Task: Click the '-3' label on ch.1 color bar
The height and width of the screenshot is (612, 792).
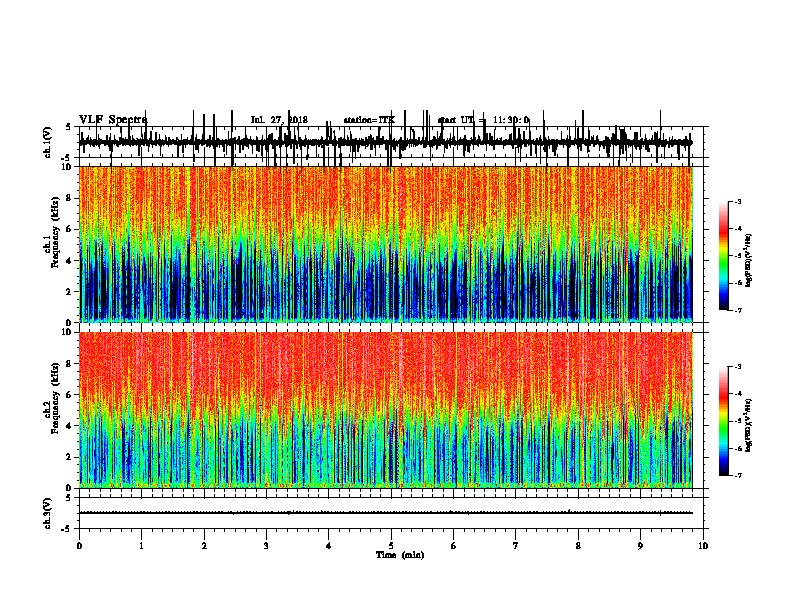Action: (737, 201)
